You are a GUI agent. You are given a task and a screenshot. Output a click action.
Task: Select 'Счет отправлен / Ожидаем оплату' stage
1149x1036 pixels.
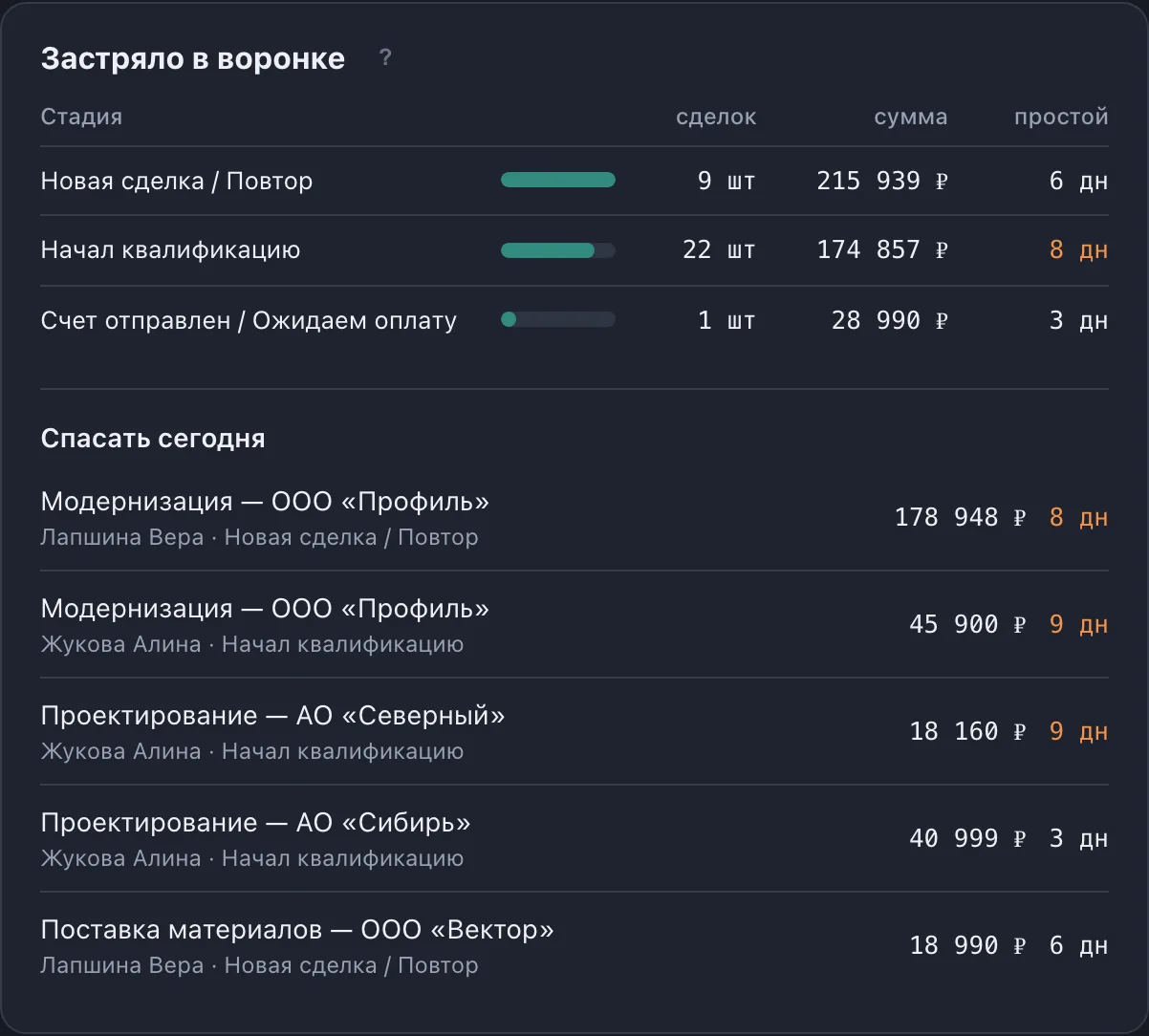(574, 320)
